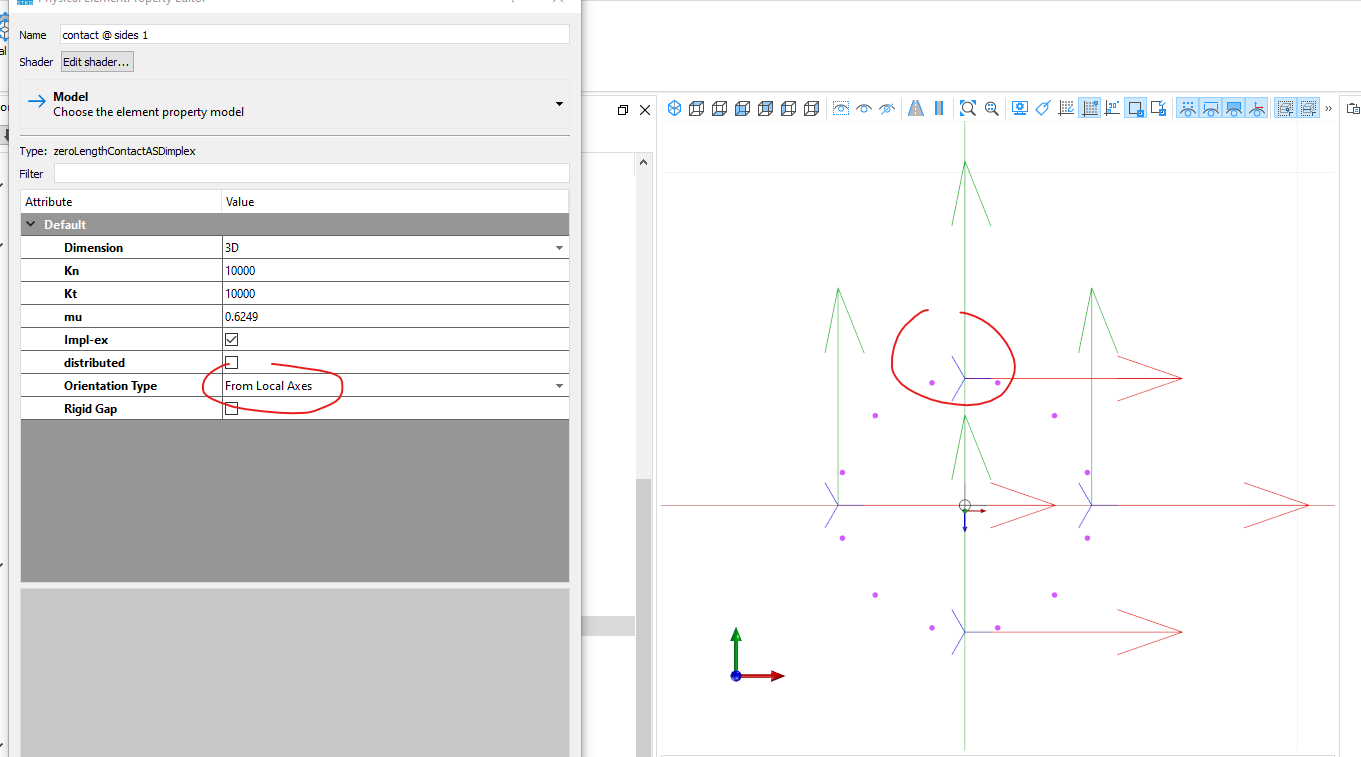The height and width of the screenshot is (757, 1361).
Task: Select the cube view with right face highlighted
Action: pos(812,108)
